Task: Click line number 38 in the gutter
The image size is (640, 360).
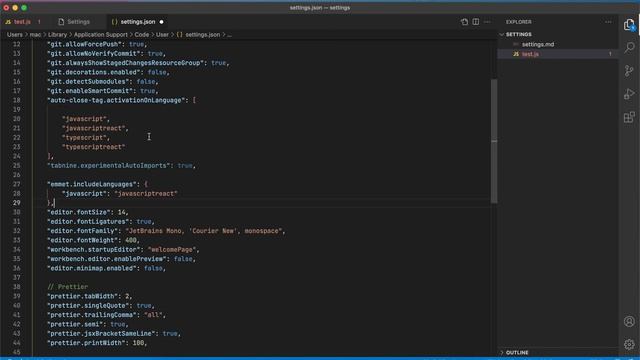Action: [16, 287]
